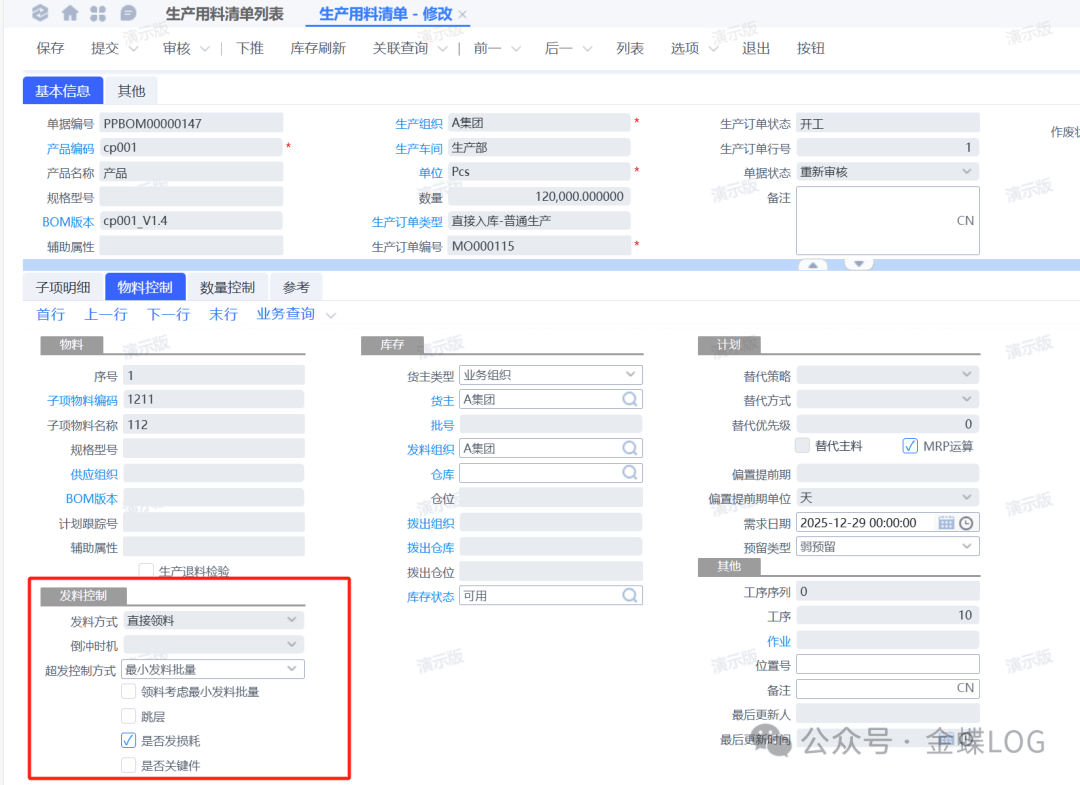
Task: Click search icon in 仓库 field
Action: pos(630,472)
